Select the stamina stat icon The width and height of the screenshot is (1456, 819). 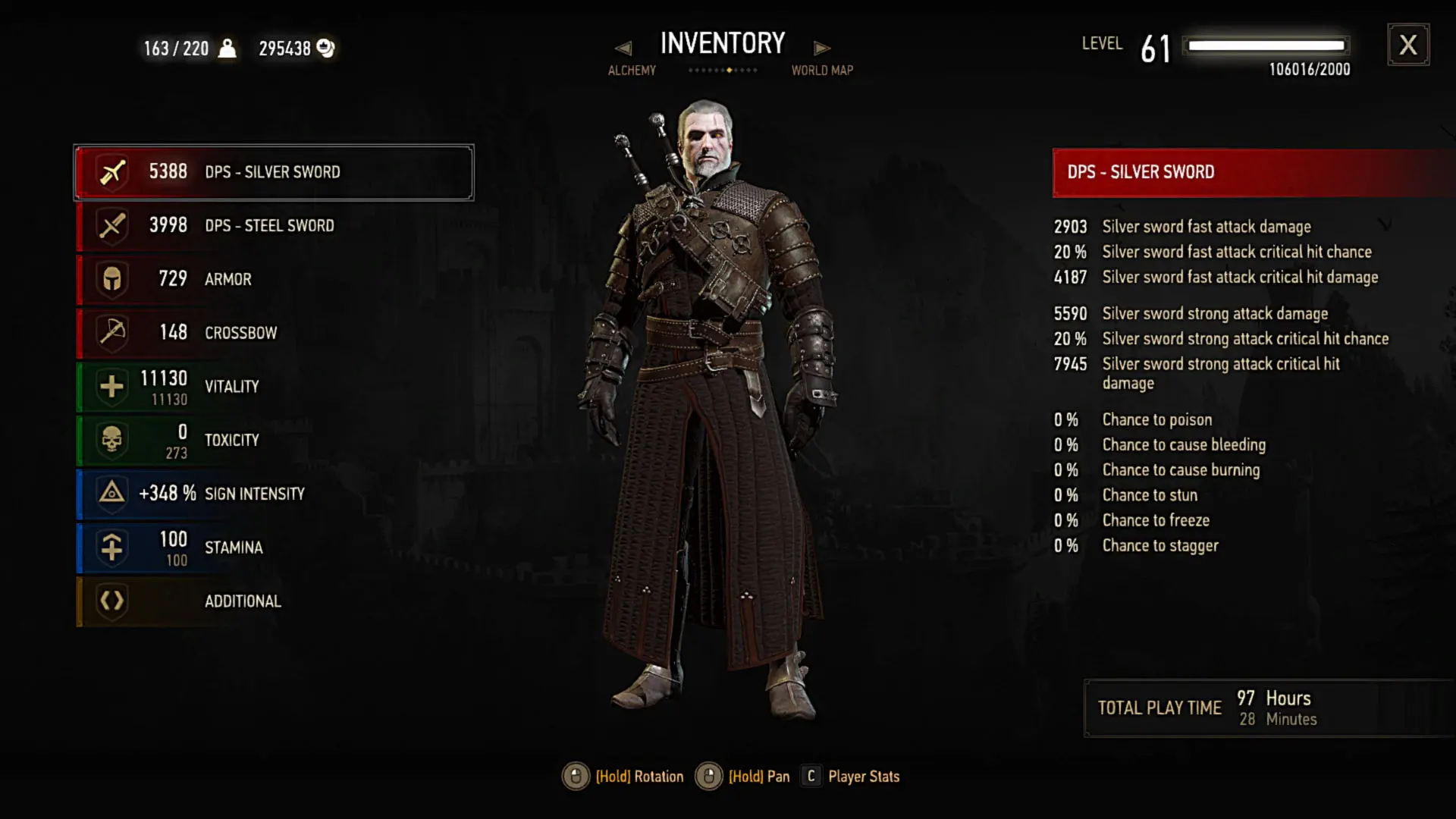pyautogui.click(x=112, y=548)
